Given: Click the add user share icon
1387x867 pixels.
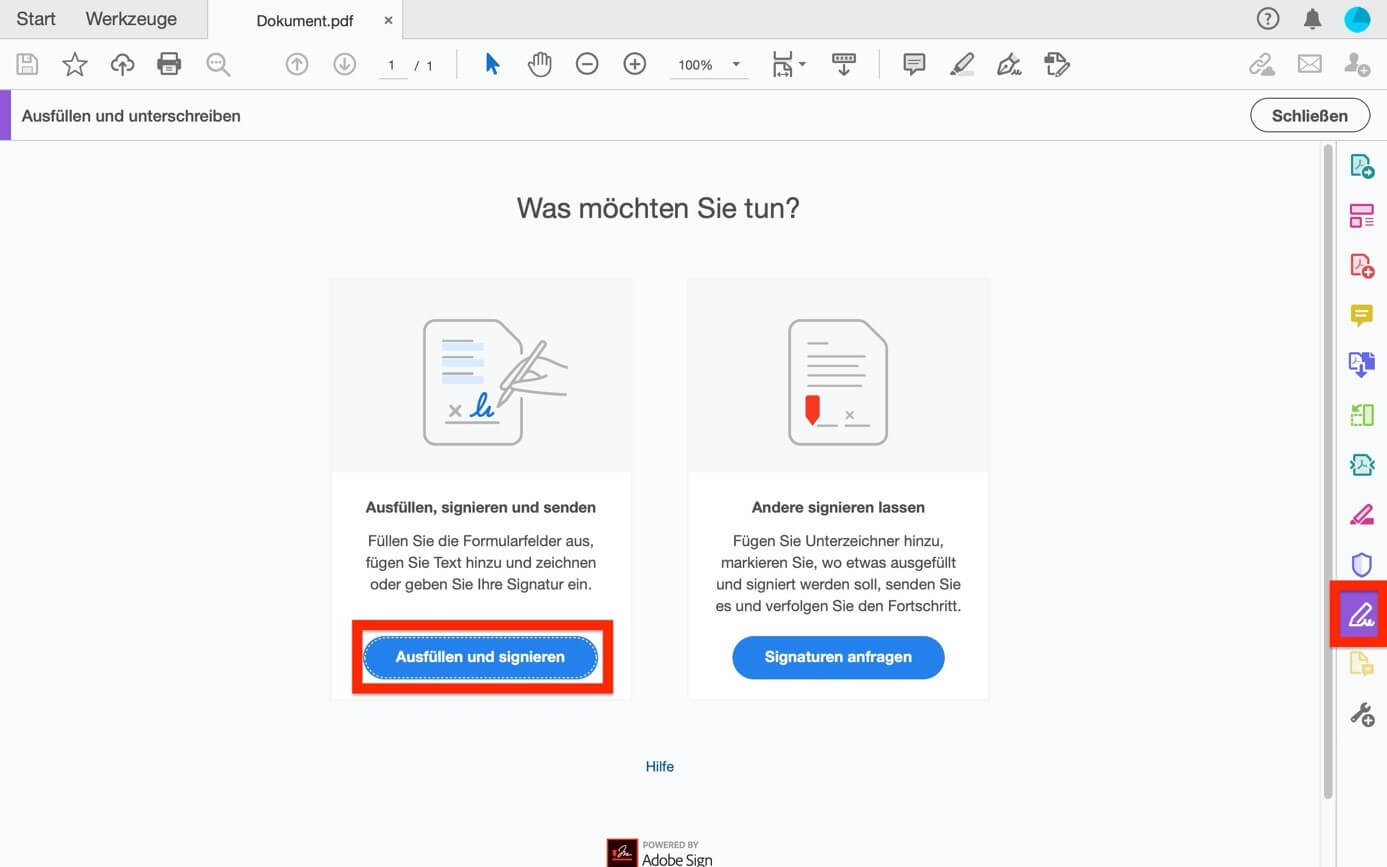Looking at the screenshot, I should [x=1357, y=65].
